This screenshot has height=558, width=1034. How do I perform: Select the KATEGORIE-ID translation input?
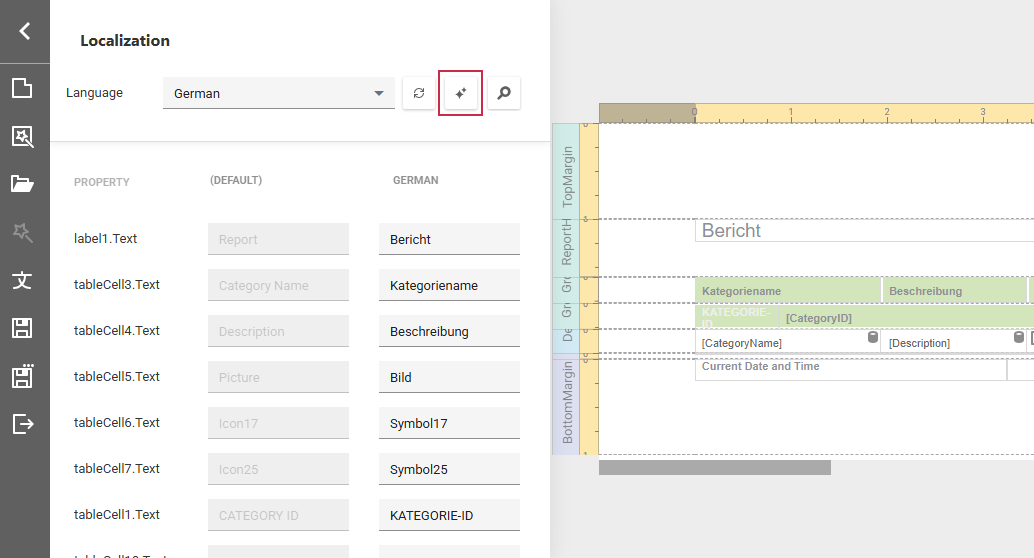click(448, 515)
